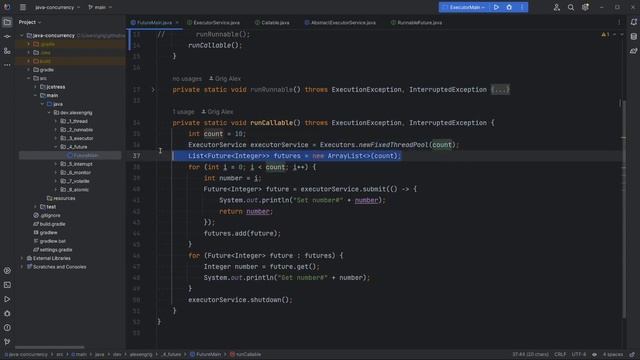Select Scratches and Consoles node

click(56, 267)
